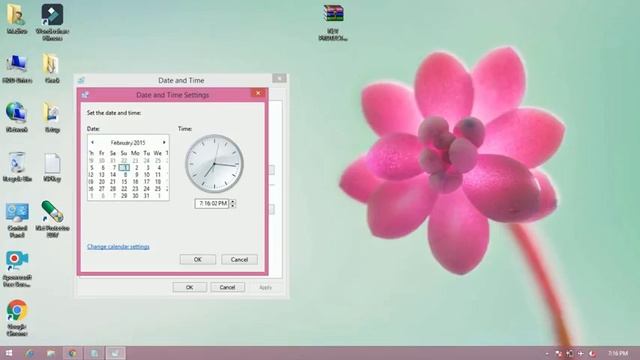Screen dimensions: 640x360
Task: Select the highlighted day 1 in calendar
Action: point(124,168)
